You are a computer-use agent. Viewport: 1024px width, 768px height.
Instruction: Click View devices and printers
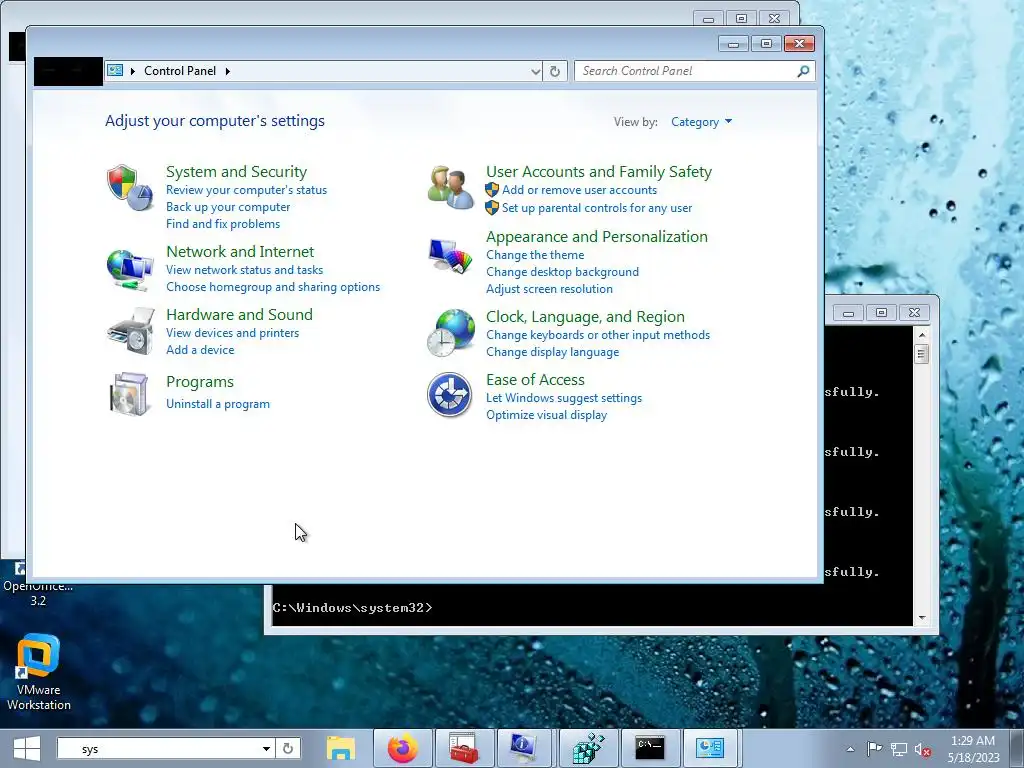coord(232,333)
